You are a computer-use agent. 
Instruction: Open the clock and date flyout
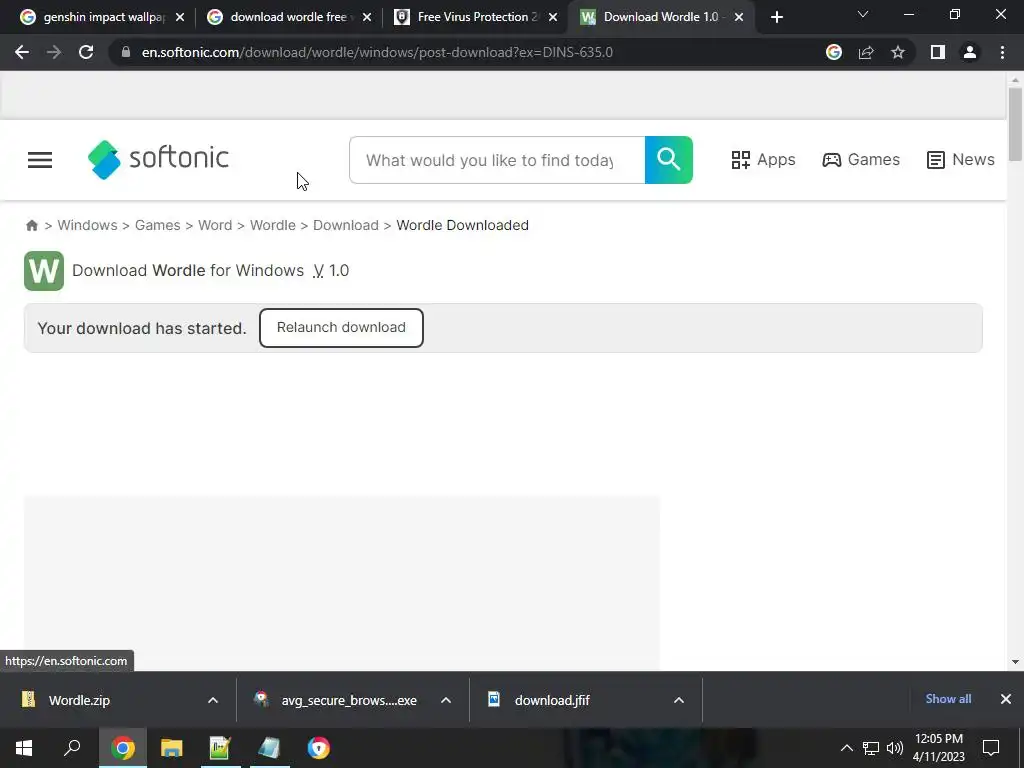(x=938, y=748)
